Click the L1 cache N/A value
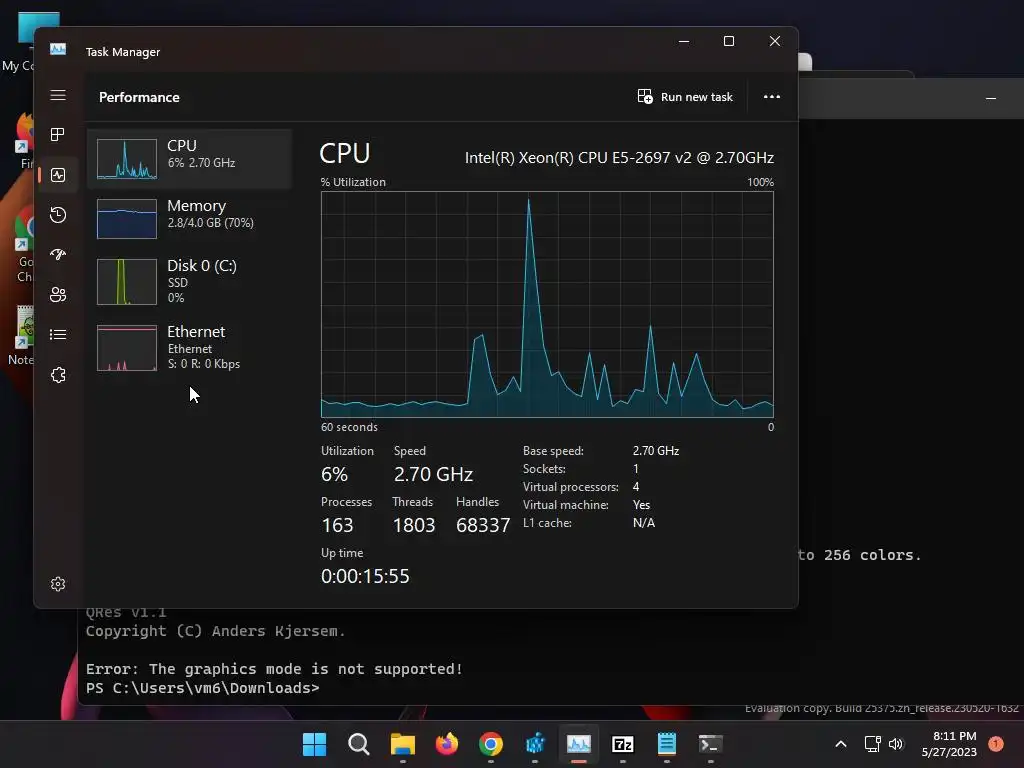 coord(644,522)
